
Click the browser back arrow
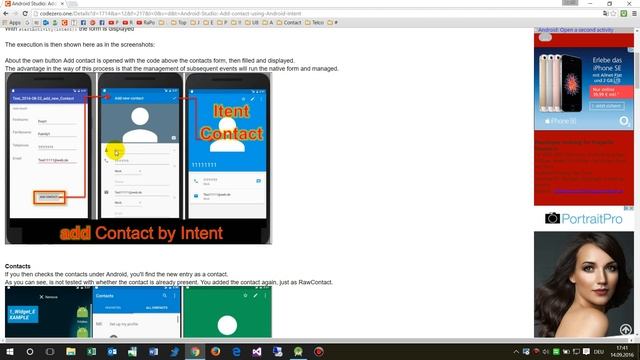6,13
